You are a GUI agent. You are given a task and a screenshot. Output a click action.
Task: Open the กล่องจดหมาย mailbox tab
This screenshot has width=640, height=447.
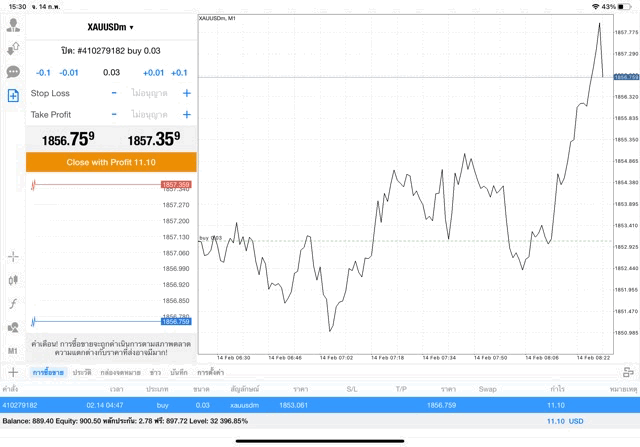(120, 372)
